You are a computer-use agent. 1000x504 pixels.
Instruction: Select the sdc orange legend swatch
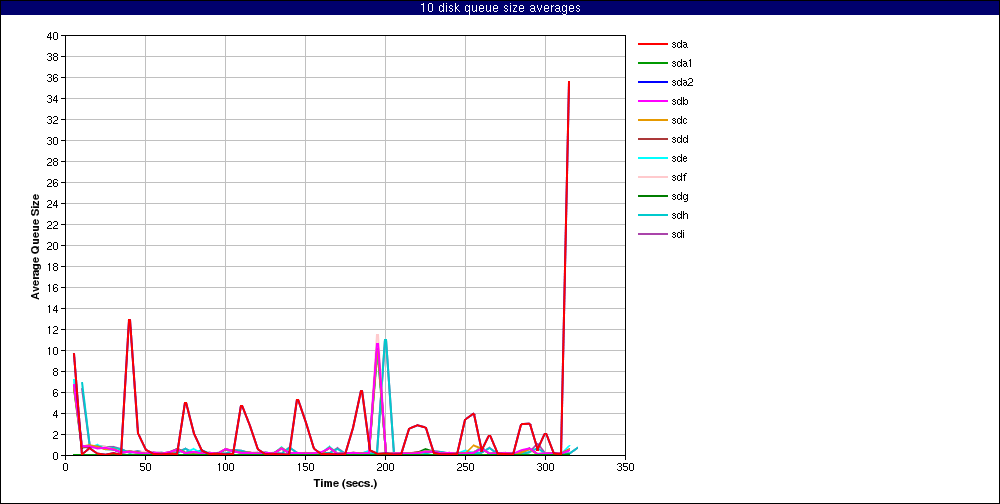click(x=652, y=120)
